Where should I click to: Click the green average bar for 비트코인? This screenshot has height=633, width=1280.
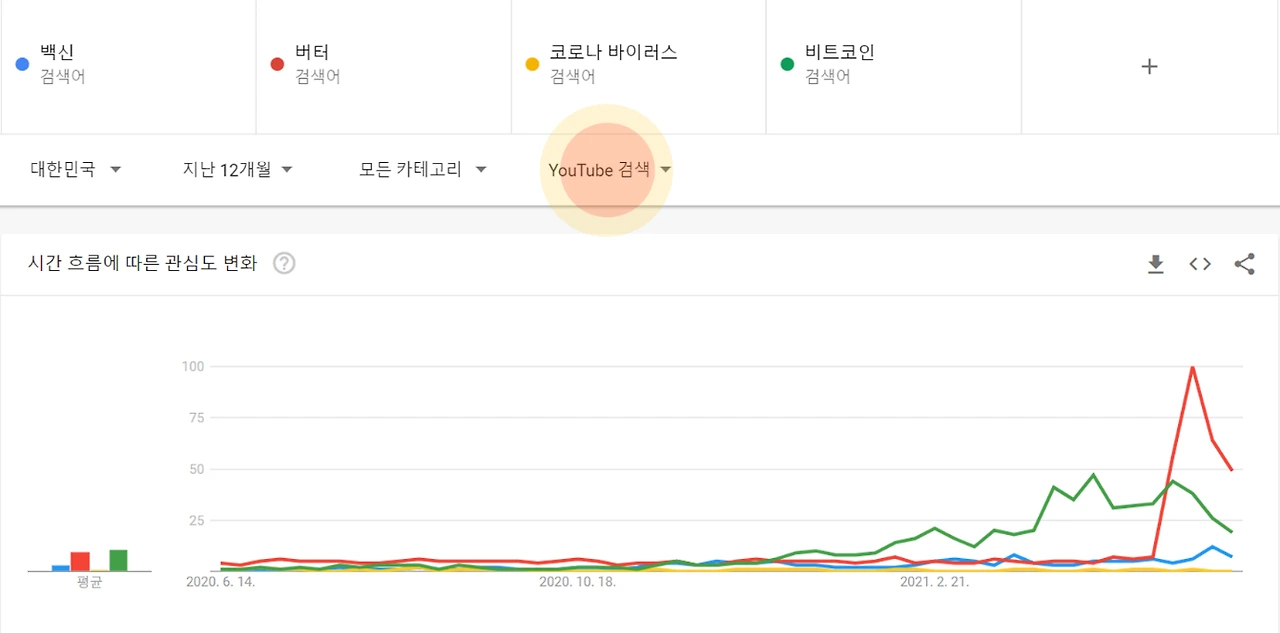[x=118, y=560]
